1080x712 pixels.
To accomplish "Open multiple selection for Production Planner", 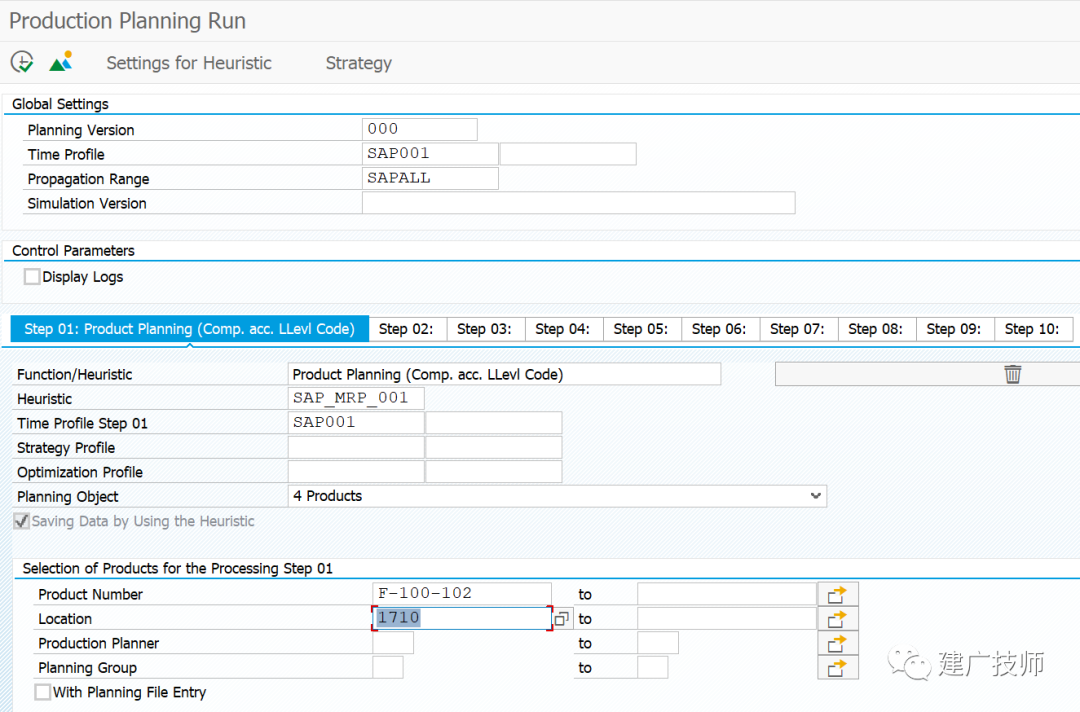I will pyautogui.click(x=838, y=643).
